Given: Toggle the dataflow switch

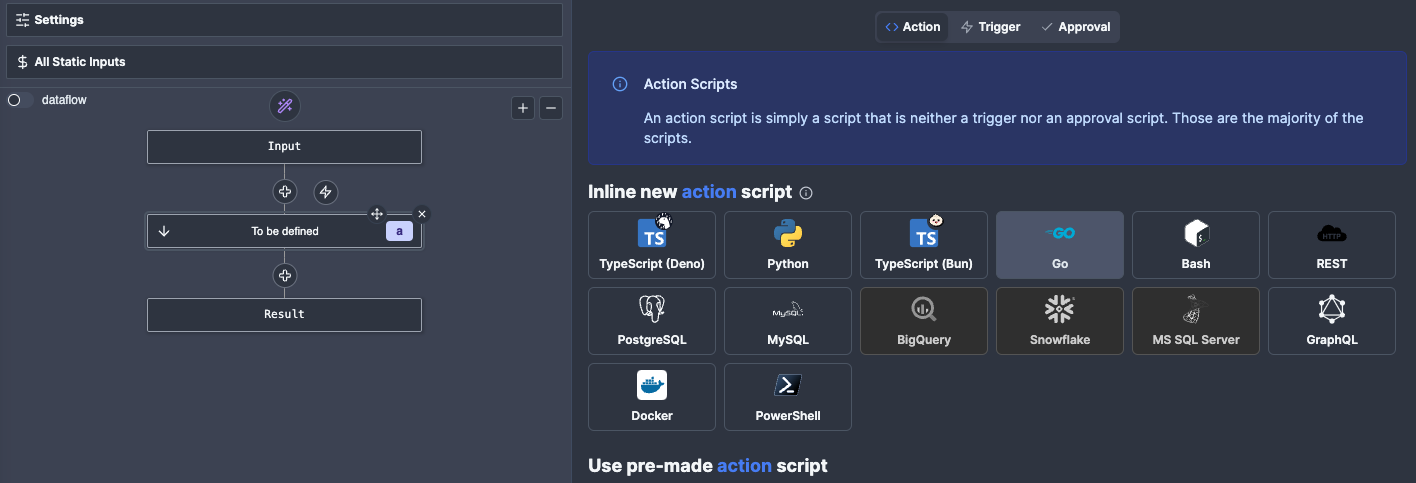Looking at the screenshot, I should [20, 100].
